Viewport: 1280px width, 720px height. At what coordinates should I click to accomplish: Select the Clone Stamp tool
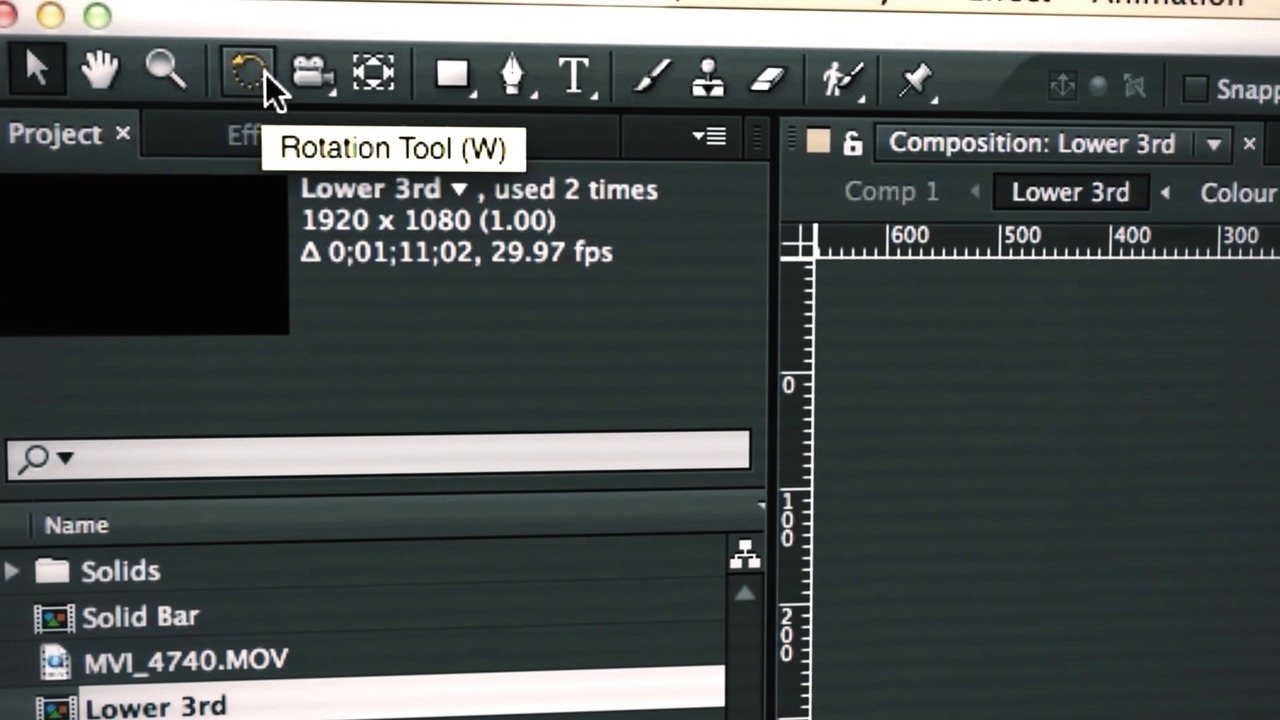(x=708, y=77)
